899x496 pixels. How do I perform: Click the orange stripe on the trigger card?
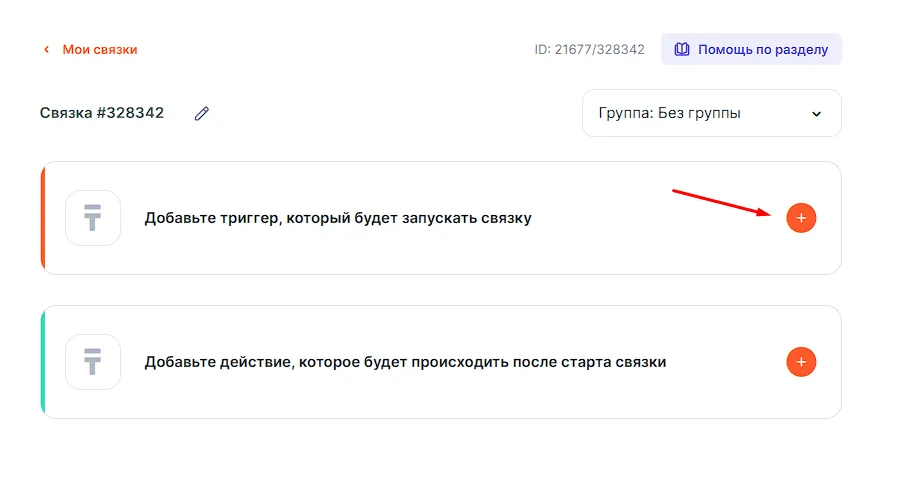point(43,218)
